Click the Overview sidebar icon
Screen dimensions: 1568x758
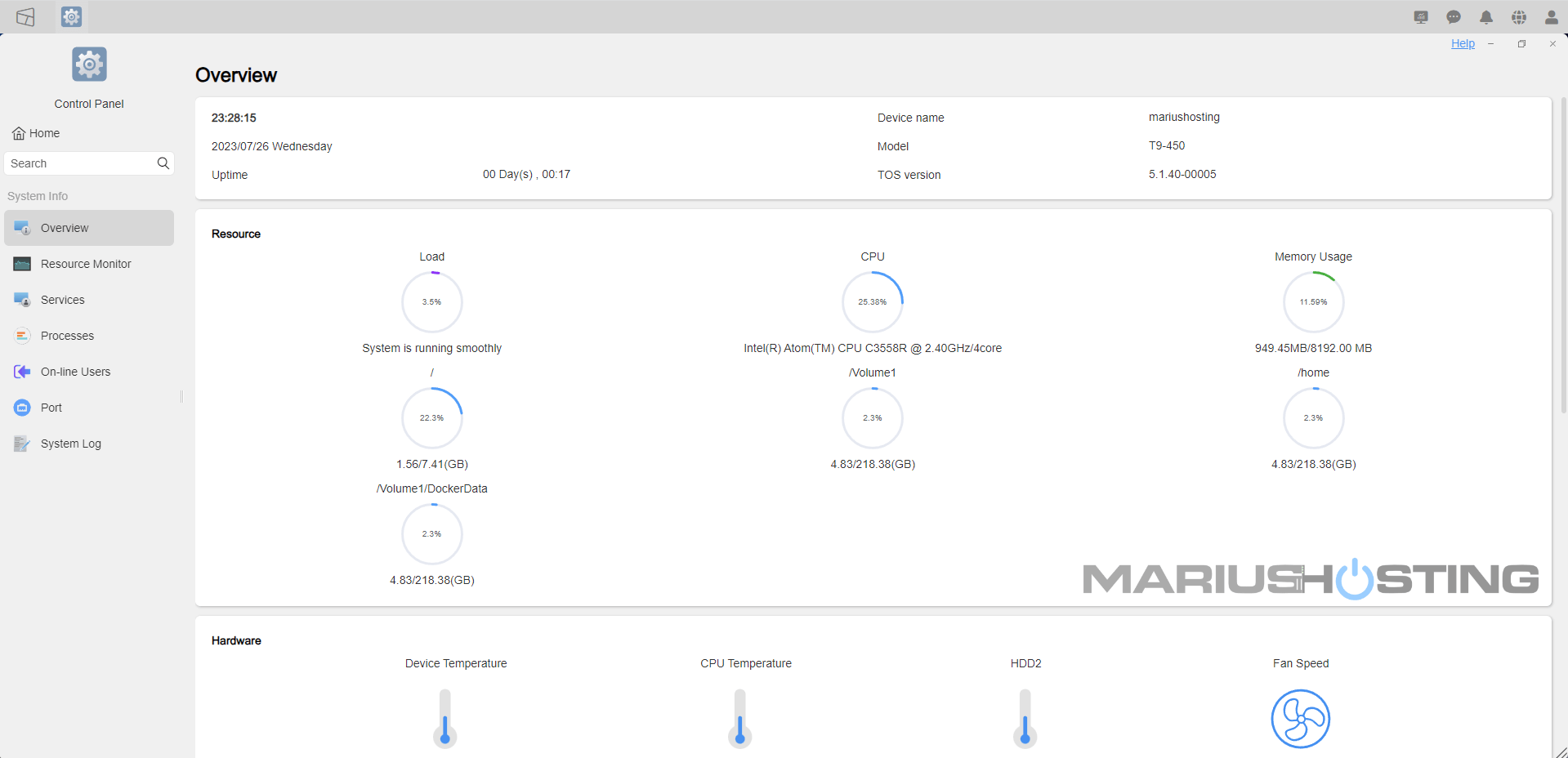click(x=22, y=228)
